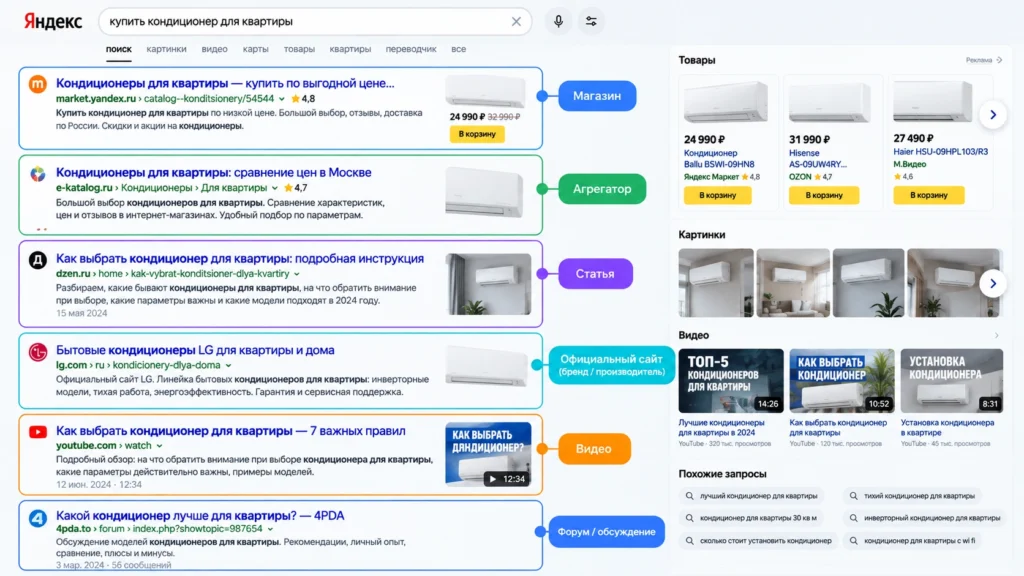Open Haier product image 27 490 ₽

(933, 101)
